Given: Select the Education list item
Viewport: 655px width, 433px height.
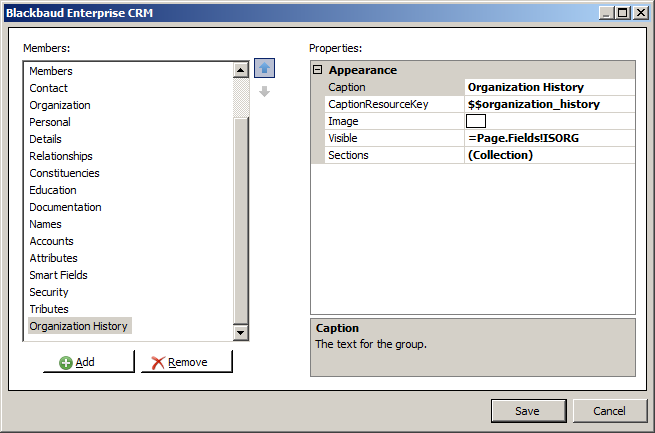Looking at the screenshot, I should 53,190.
